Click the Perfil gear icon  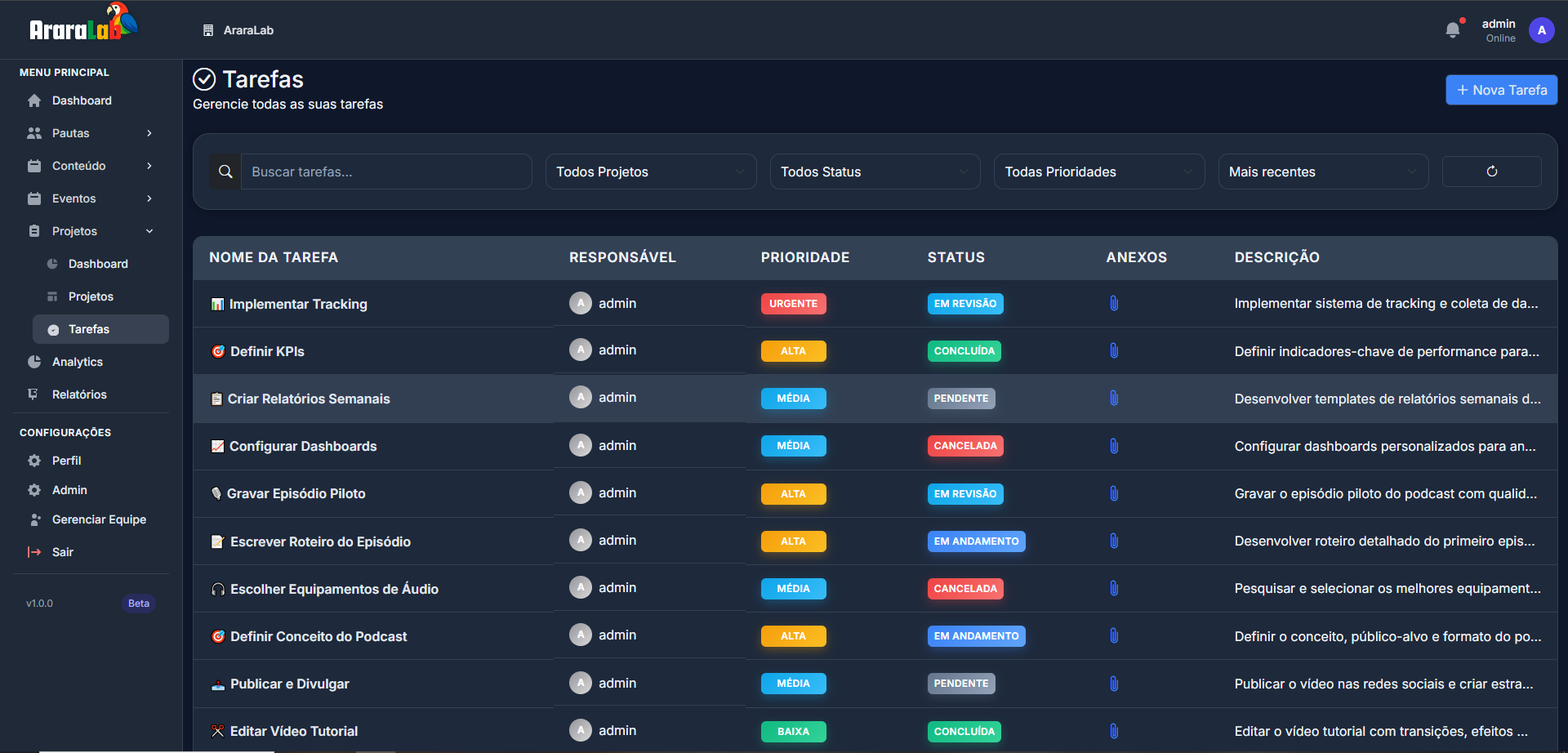[34, 461]
